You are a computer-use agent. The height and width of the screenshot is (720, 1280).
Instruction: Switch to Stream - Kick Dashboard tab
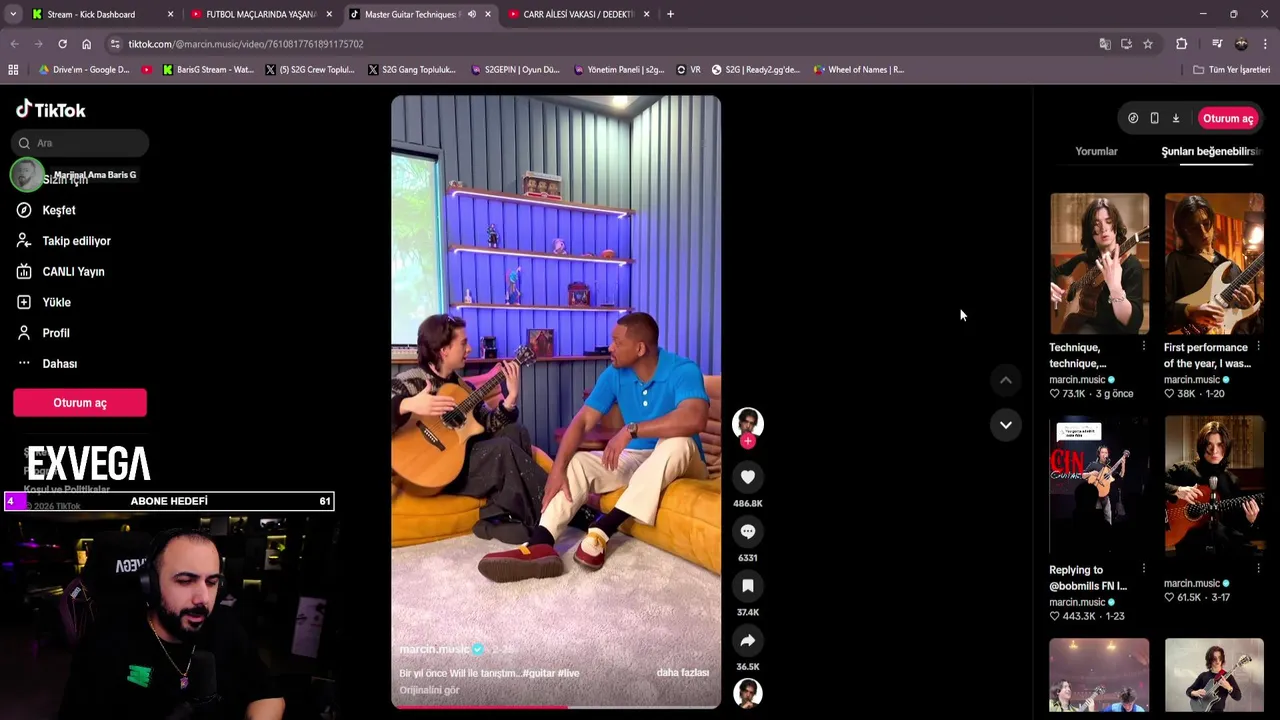(100, 14)
